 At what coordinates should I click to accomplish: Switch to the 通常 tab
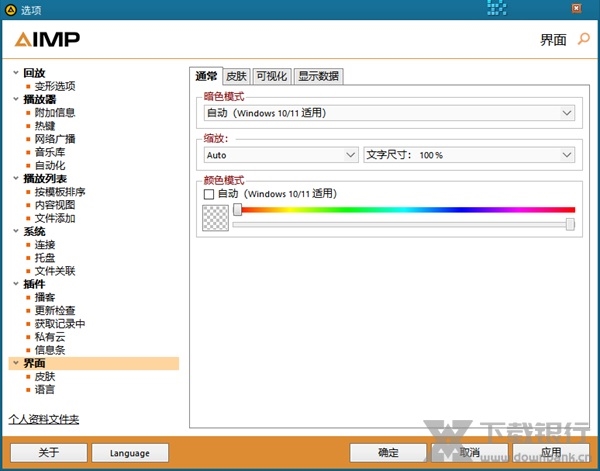(206, 76)
